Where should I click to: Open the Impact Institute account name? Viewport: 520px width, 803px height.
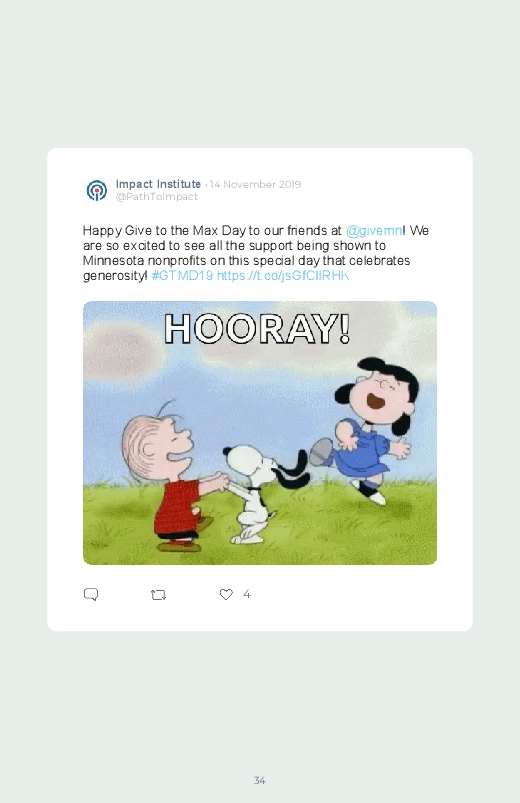click(x=158, y=184)
